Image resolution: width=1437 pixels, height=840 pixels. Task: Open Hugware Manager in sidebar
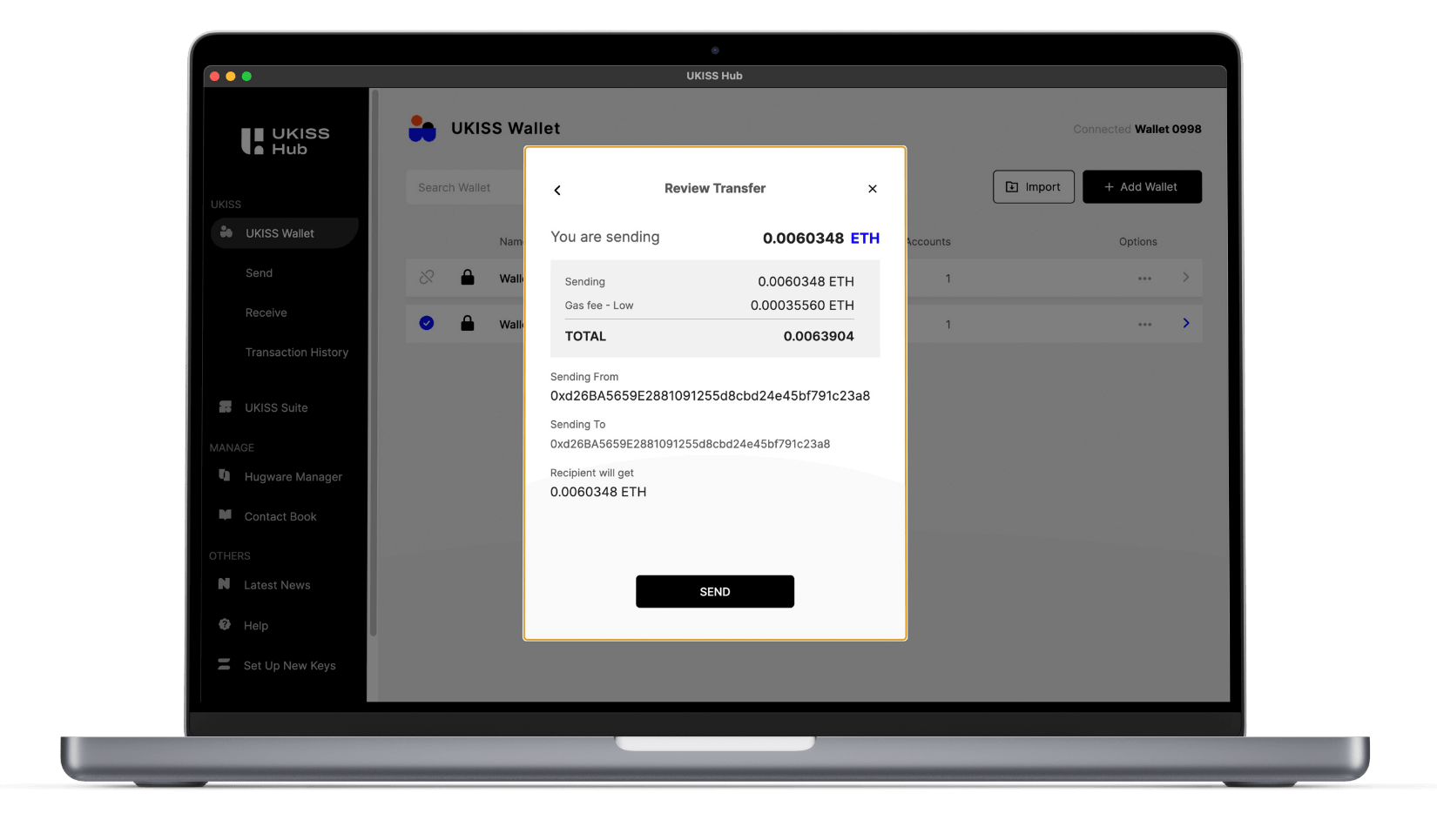[x=293, y=477]
